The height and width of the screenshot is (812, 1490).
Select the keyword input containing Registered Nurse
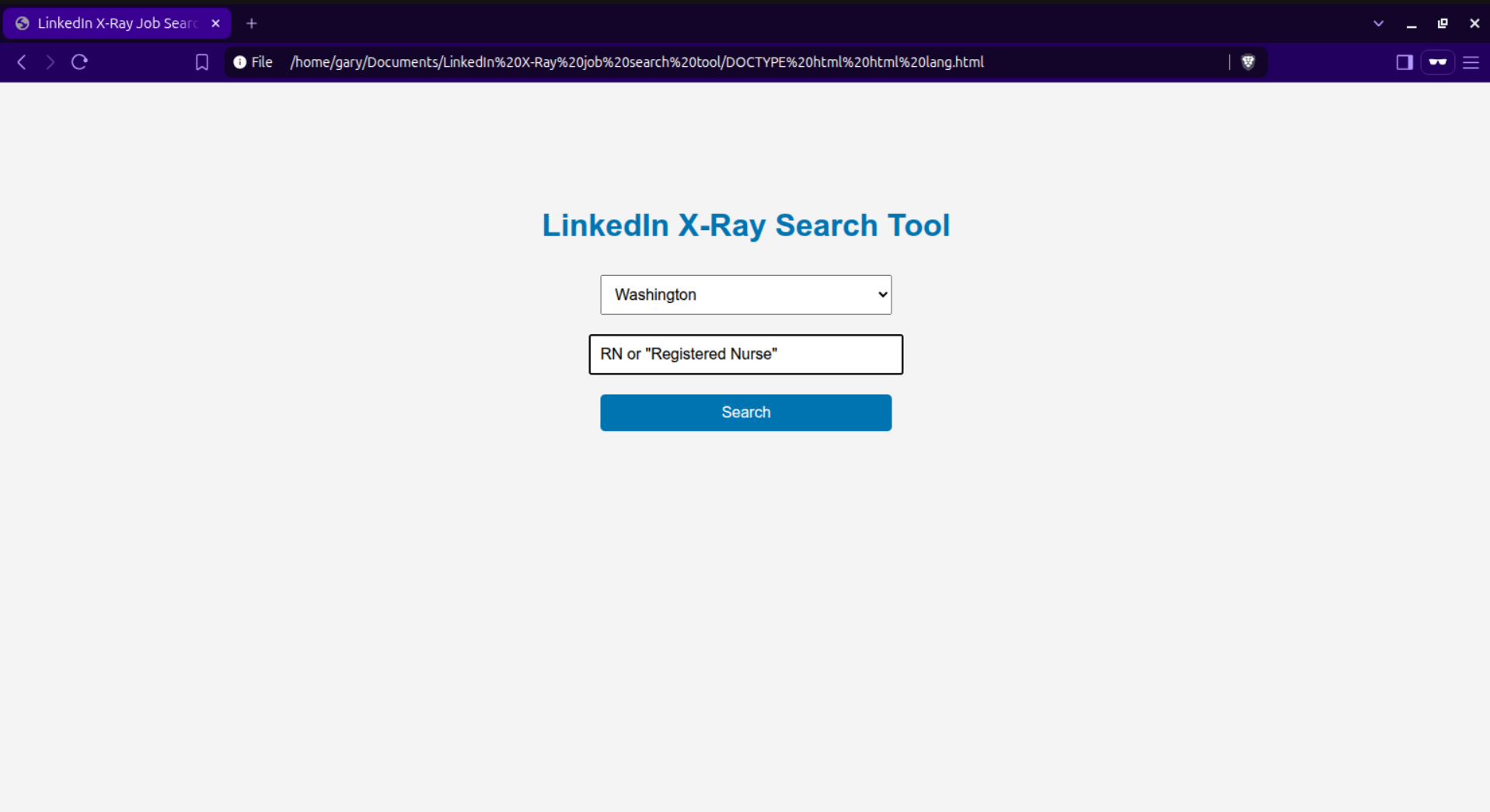(745, 354)
